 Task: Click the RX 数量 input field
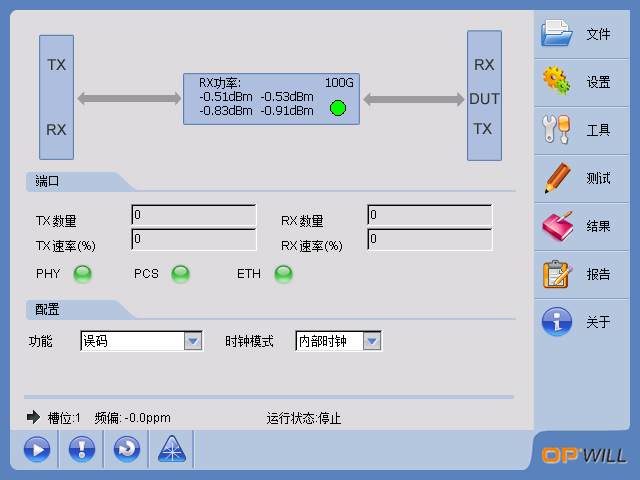430,215
